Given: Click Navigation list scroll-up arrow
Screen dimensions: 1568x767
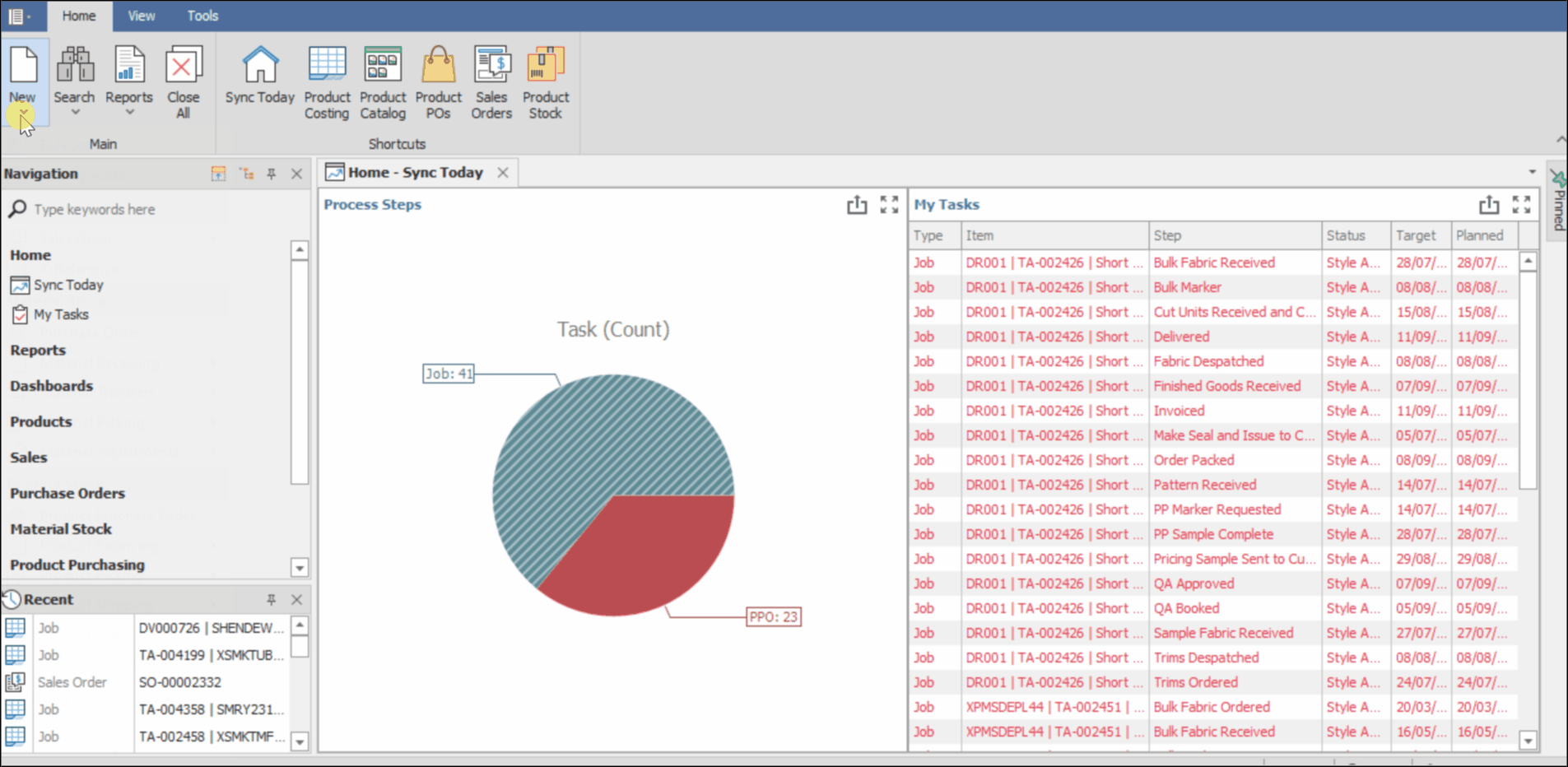Looking at the screenshot, I should (x=300, y=250).
